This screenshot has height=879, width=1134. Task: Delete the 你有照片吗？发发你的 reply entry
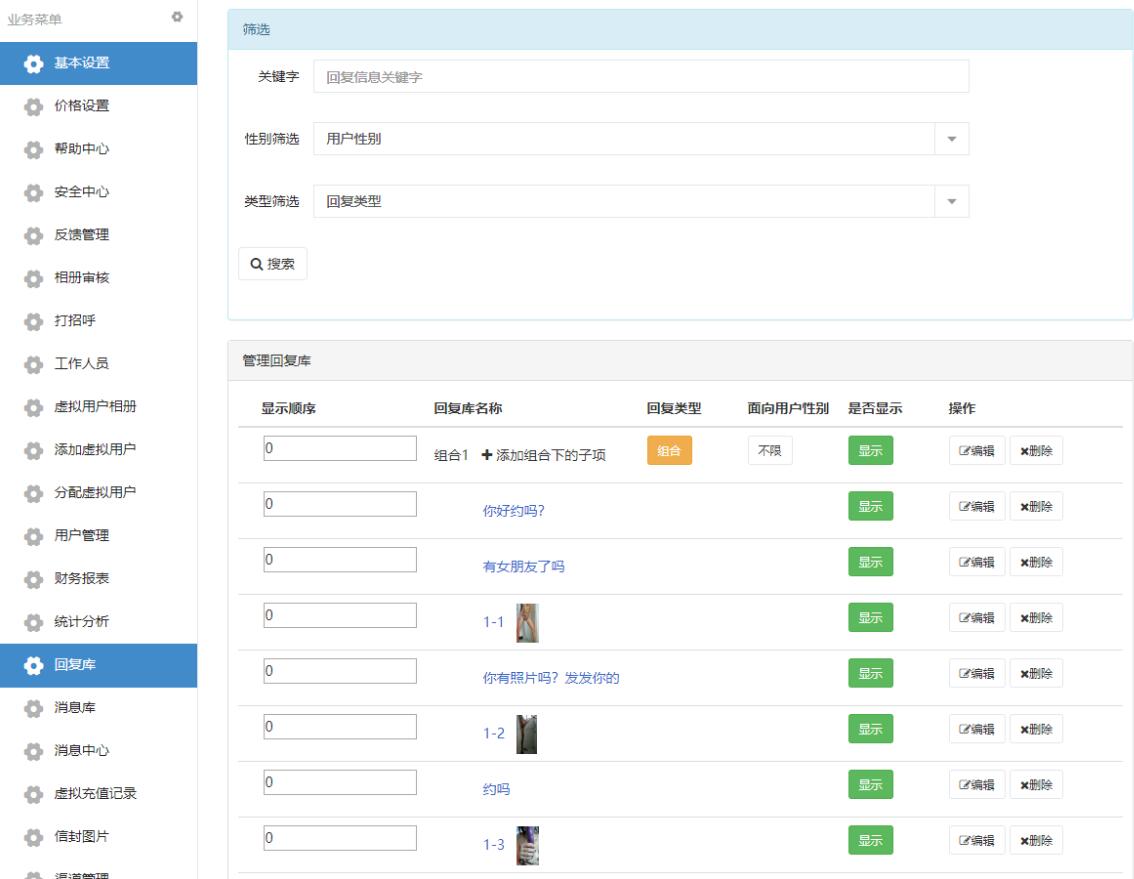(1036, 674)
